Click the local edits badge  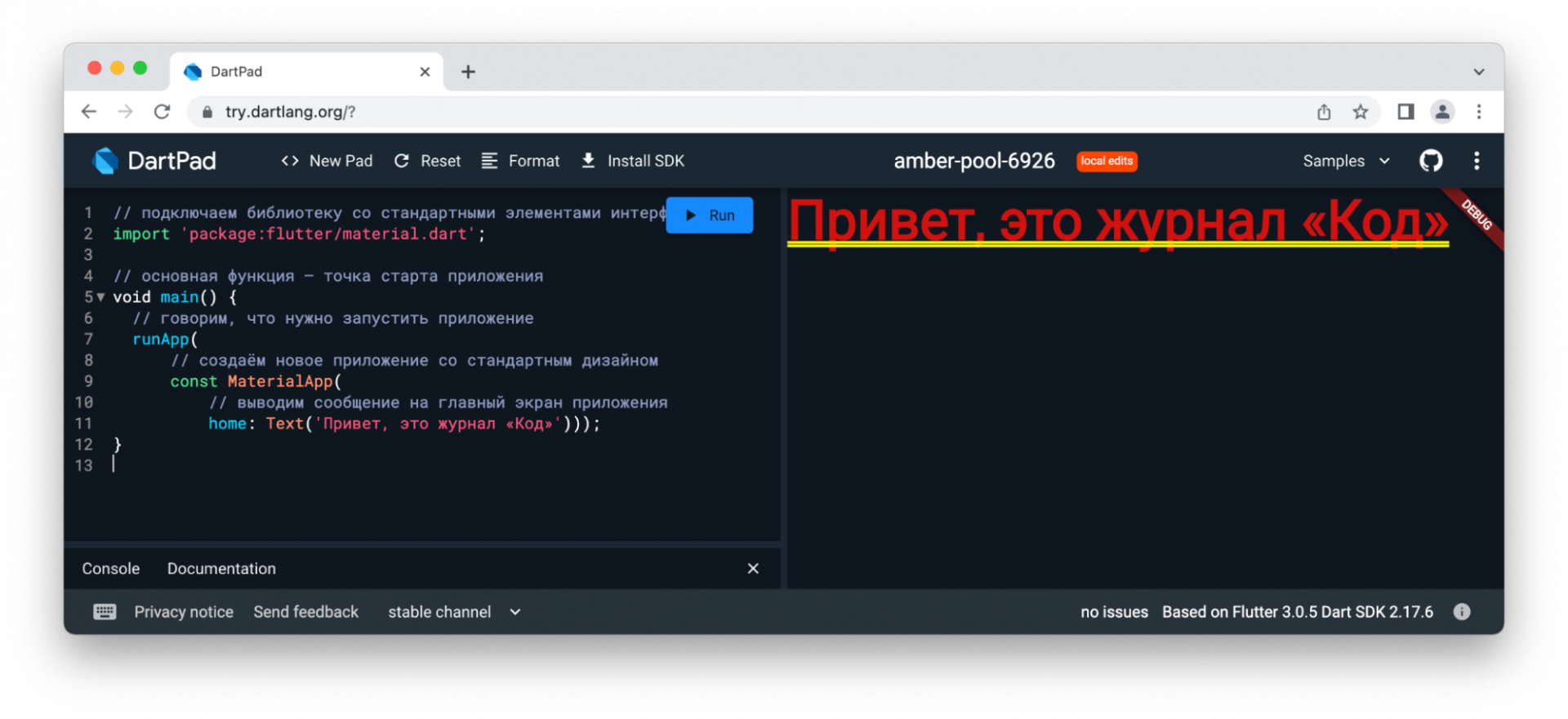[1107, 161]
